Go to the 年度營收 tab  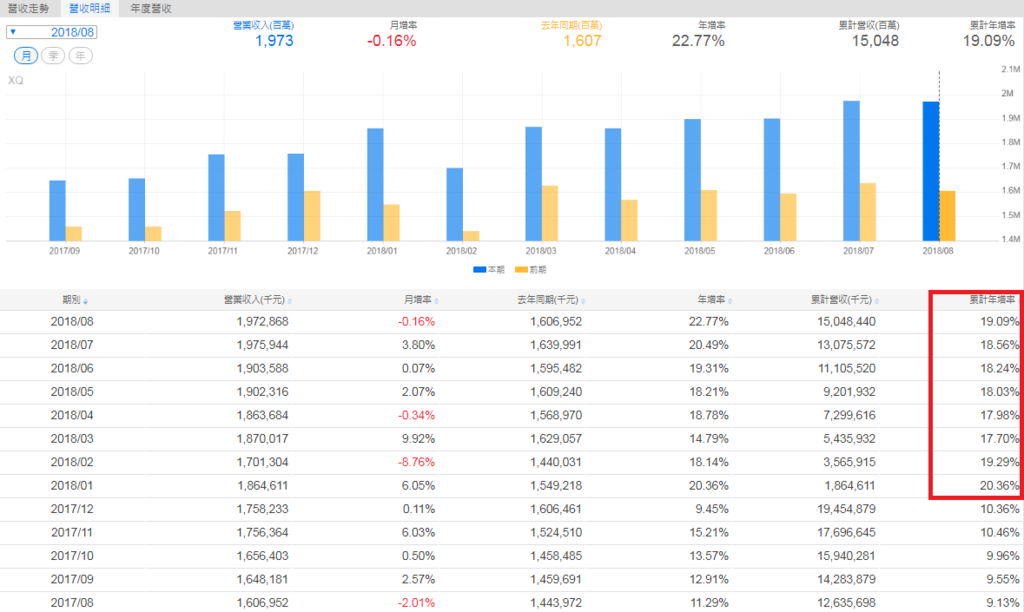pos(151,8)
